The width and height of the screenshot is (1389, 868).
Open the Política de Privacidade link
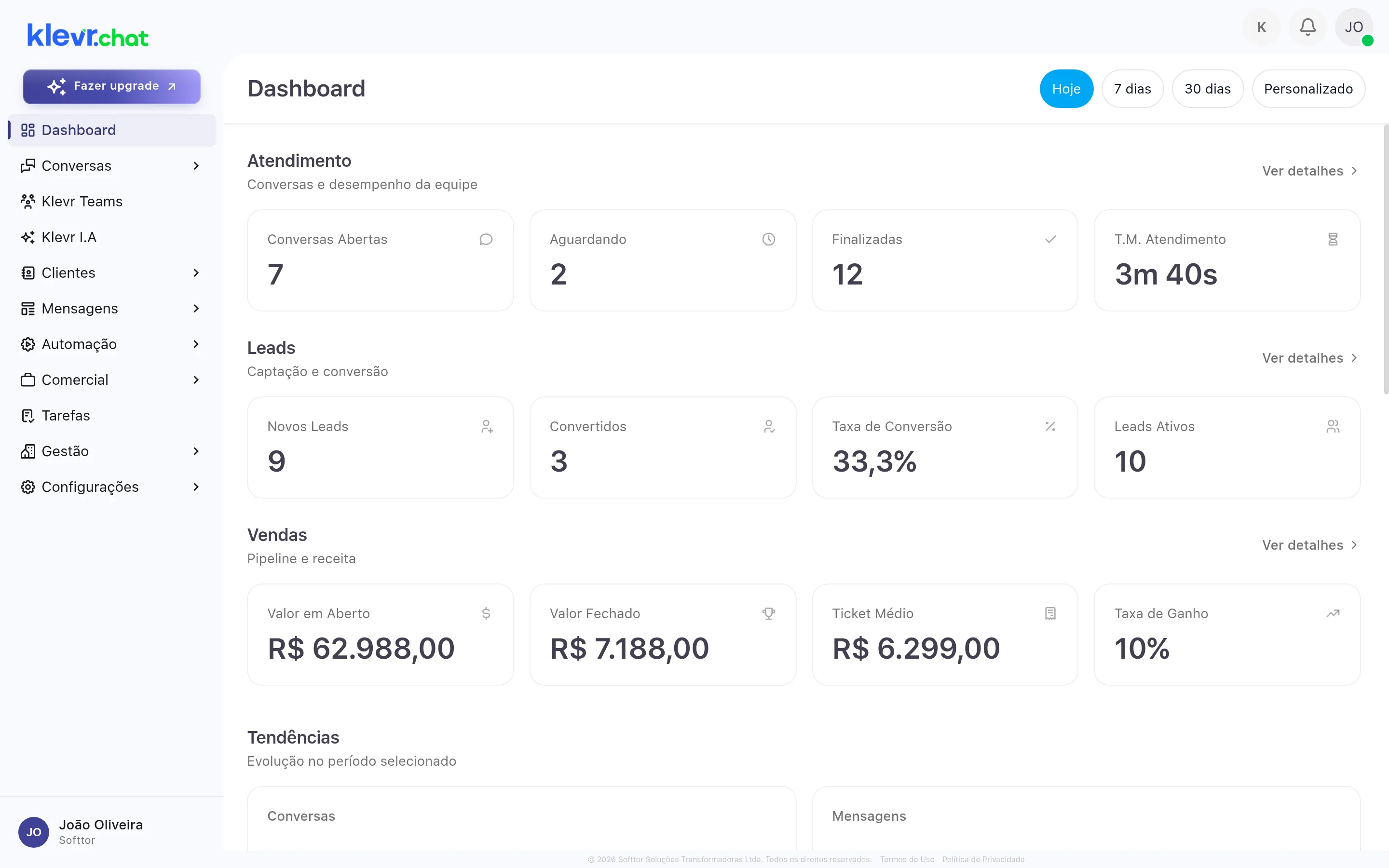(983, 859)
